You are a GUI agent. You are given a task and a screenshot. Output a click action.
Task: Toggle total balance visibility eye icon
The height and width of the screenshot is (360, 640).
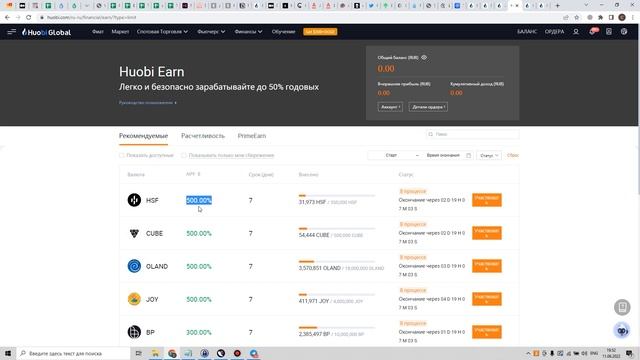pos(424,58)
